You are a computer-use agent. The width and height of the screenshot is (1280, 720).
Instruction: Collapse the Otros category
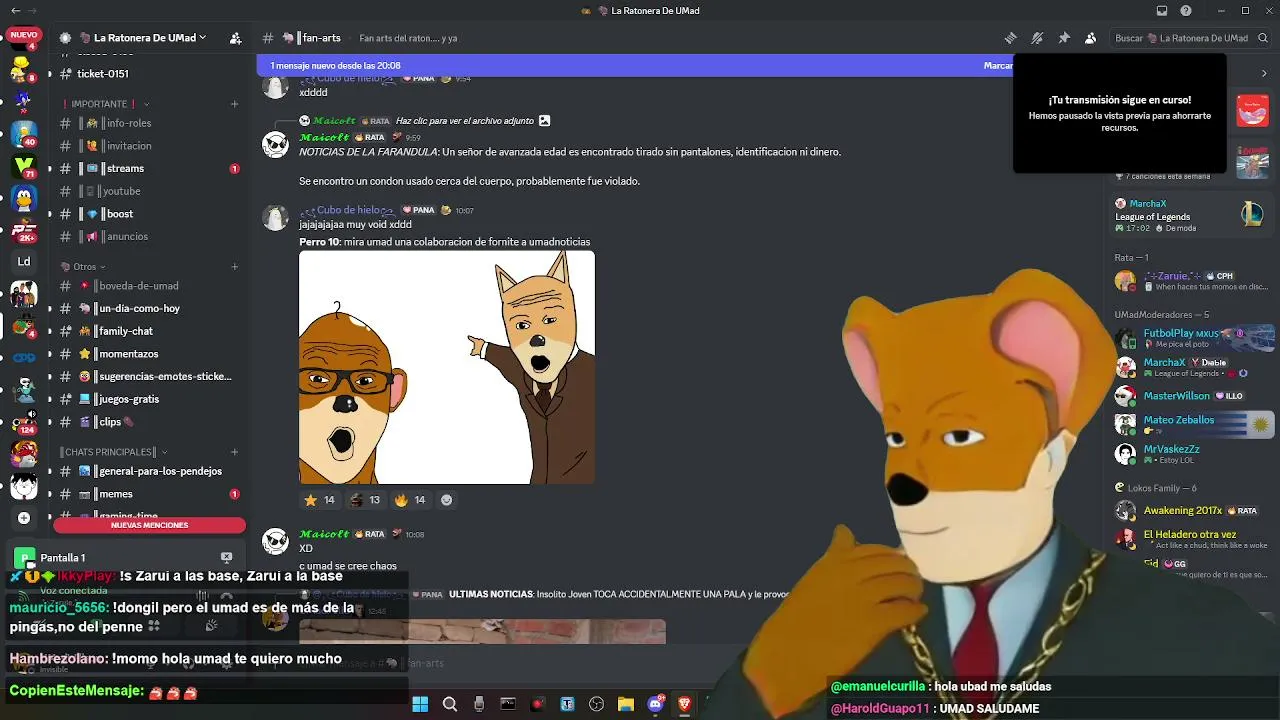click(84, 267)
